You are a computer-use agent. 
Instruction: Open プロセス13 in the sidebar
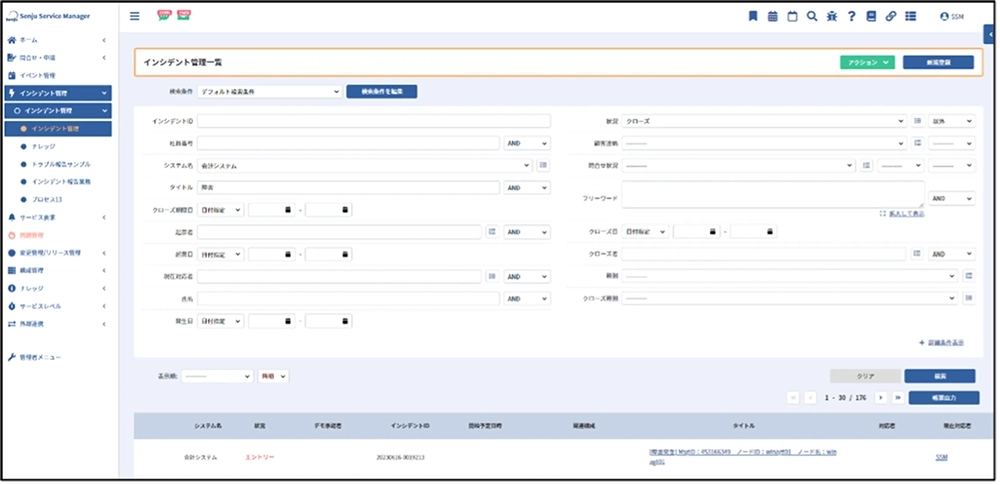point(47,200)
